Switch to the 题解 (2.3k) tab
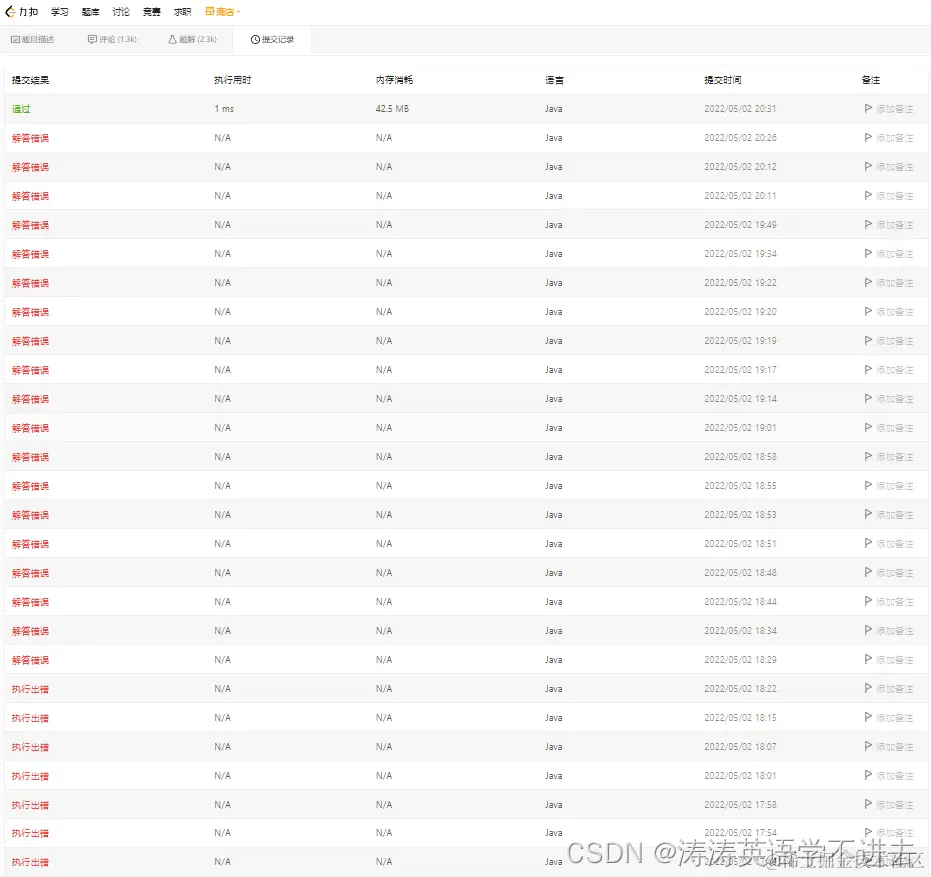 click(192, 39)
